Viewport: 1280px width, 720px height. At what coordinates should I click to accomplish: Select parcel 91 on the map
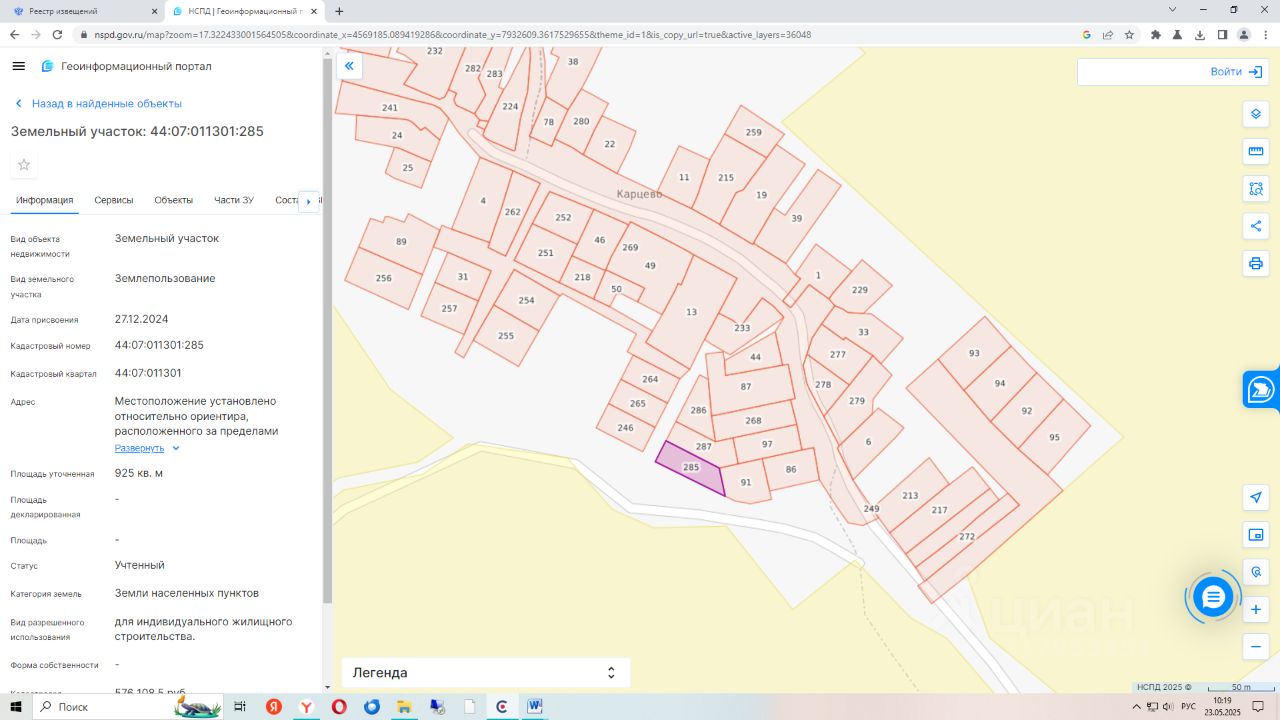pos(745,483)
